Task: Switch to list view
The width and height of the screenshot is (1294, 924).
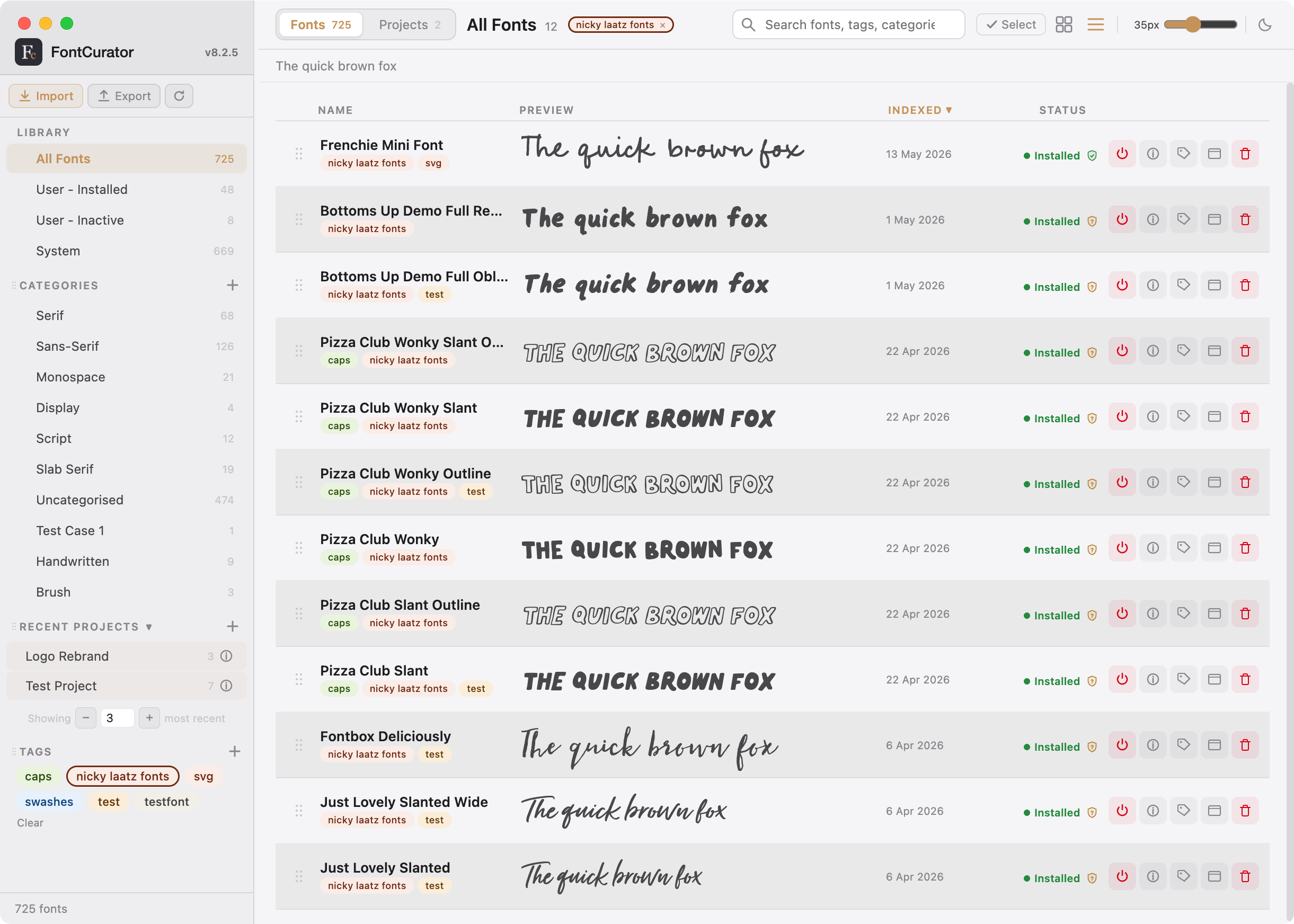Action: click(1095, 24)
